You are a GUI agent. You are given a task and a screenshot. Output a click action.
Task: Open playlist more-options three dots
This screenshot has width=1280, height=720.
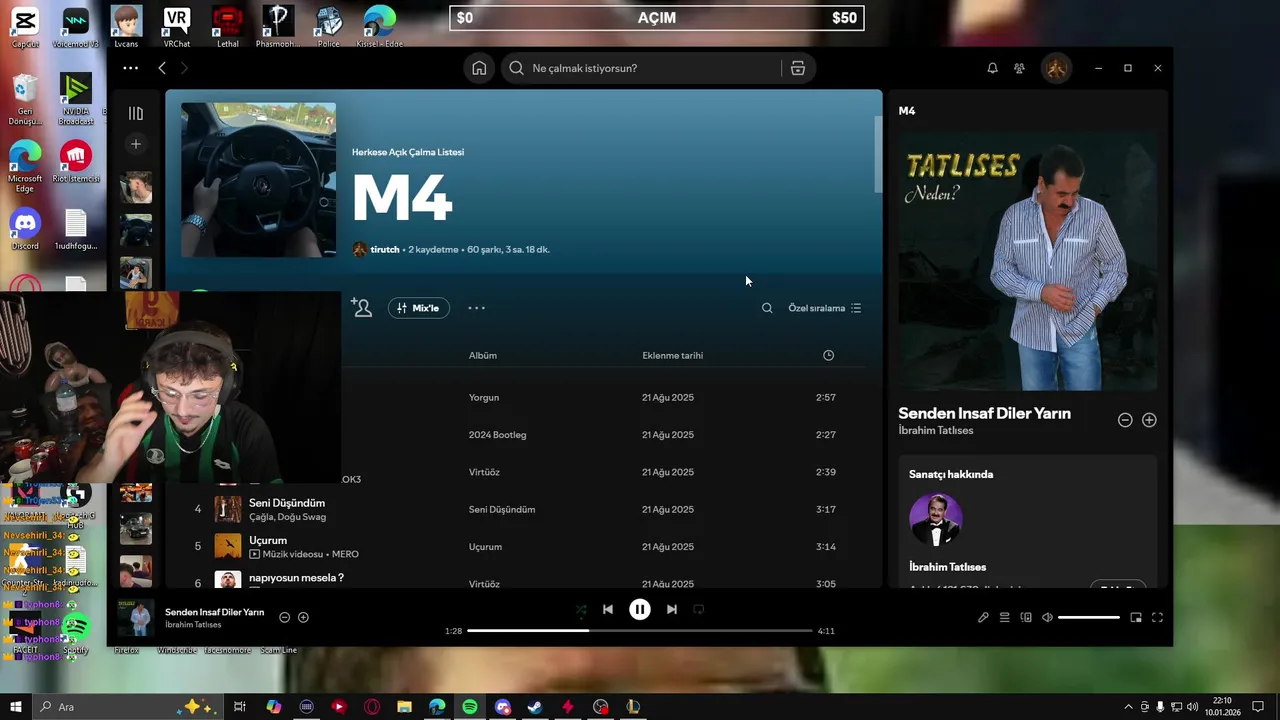pos(476,308)
